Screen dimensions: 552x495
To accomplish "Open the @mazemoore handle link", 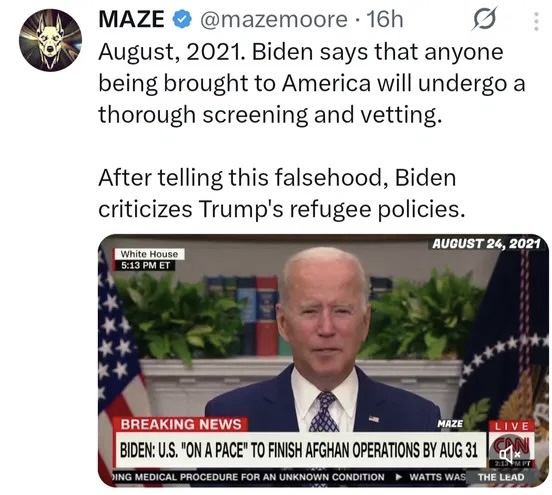I will click(x=274, y=19).
